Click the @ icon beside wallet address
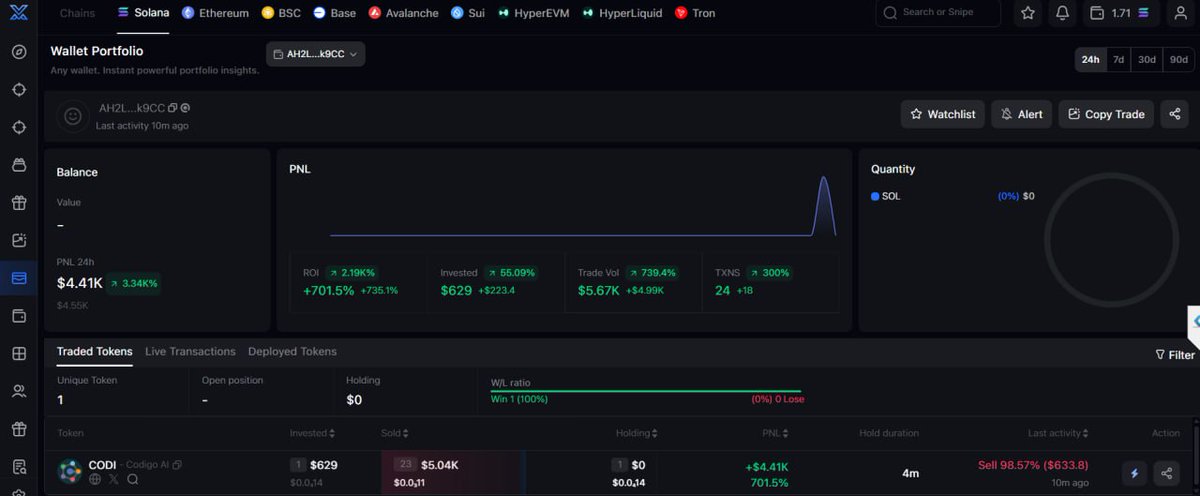 pyautogui.click(x=185, y=108)
